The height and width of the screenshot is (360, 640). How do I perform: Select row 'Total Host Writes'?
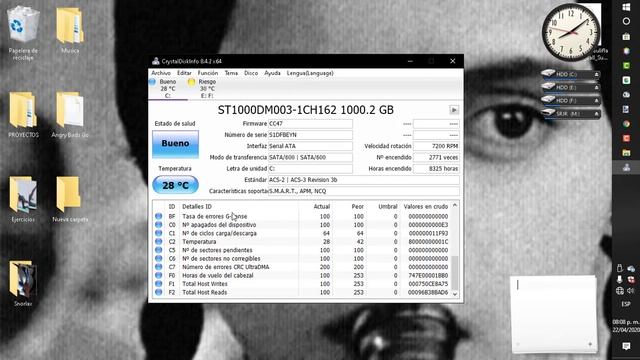pos(302,284)
